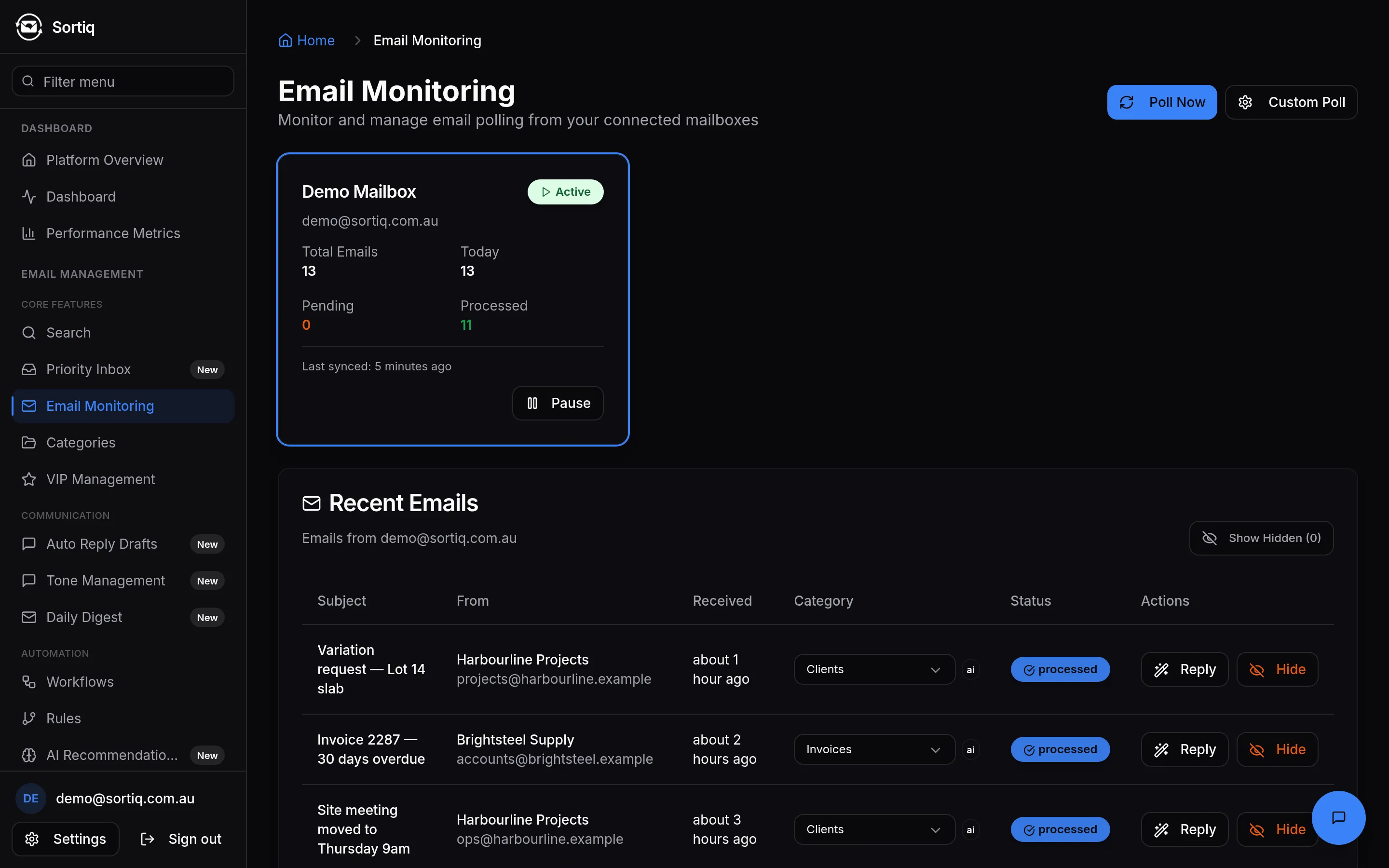Open category dropdown for Site meeting email
The width and height of the screenshot is (1389, 868).
(x=874, y=829)
